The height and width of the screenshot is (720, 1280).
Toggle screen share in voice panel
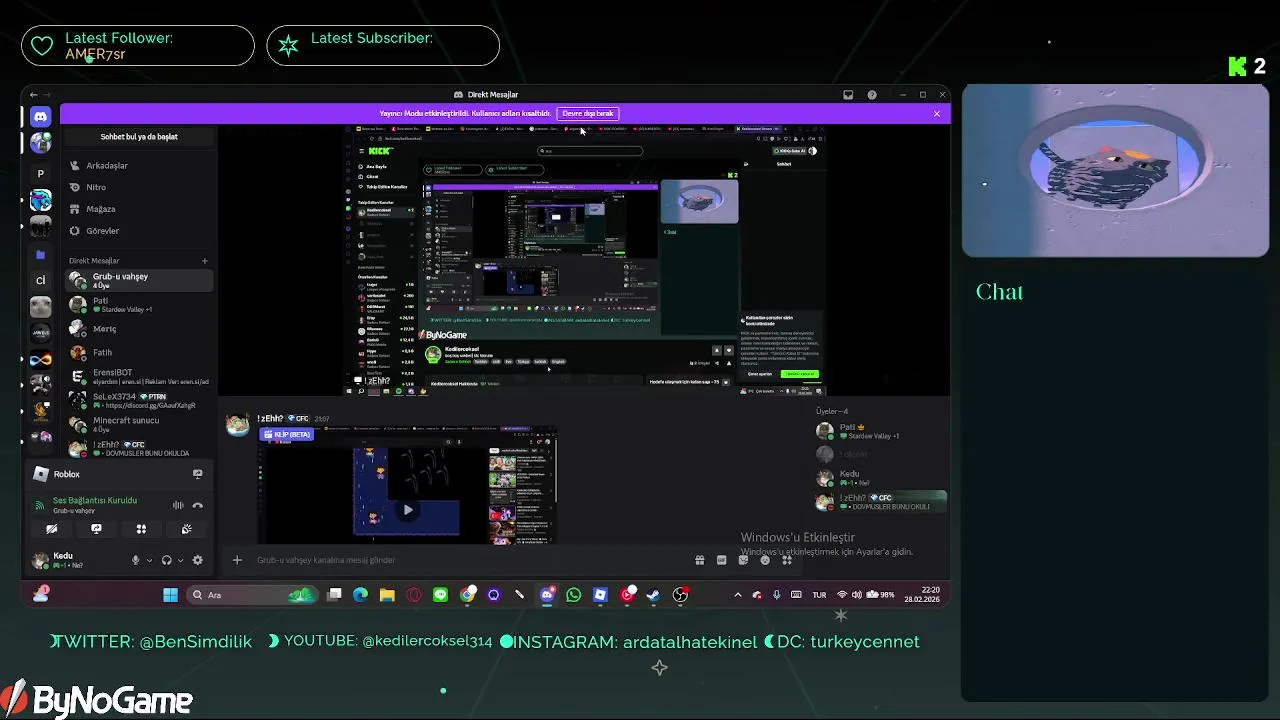96,529
